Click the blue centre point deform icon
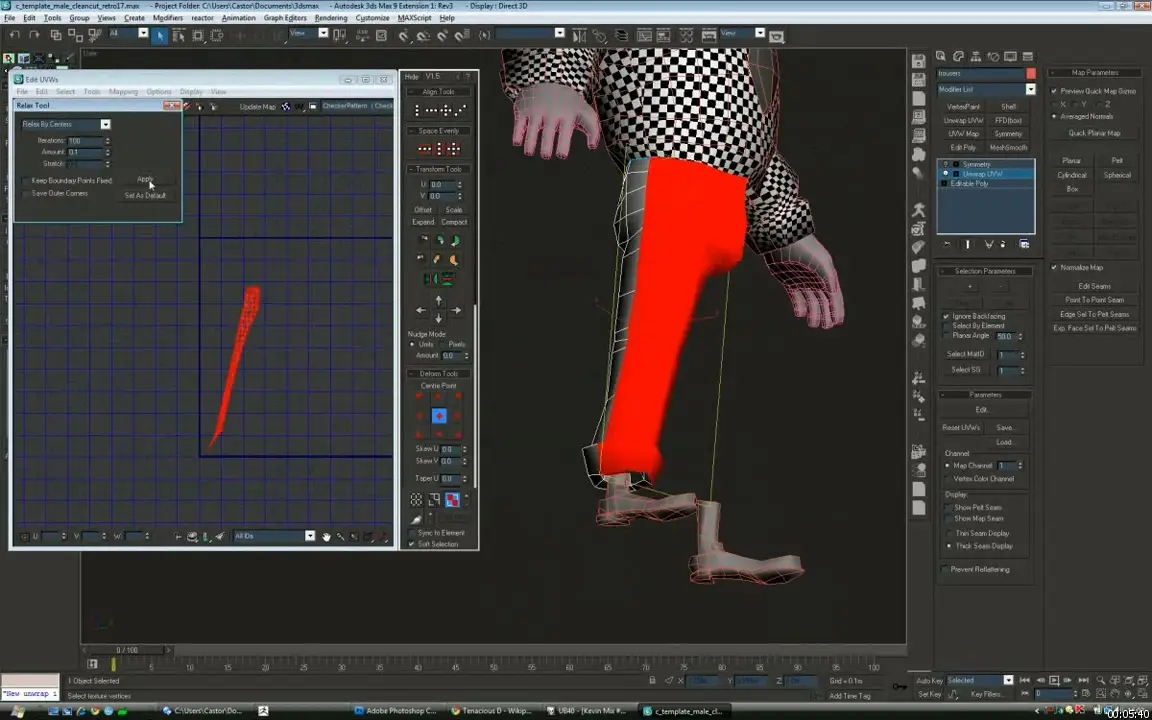 [x=438, y=416]
